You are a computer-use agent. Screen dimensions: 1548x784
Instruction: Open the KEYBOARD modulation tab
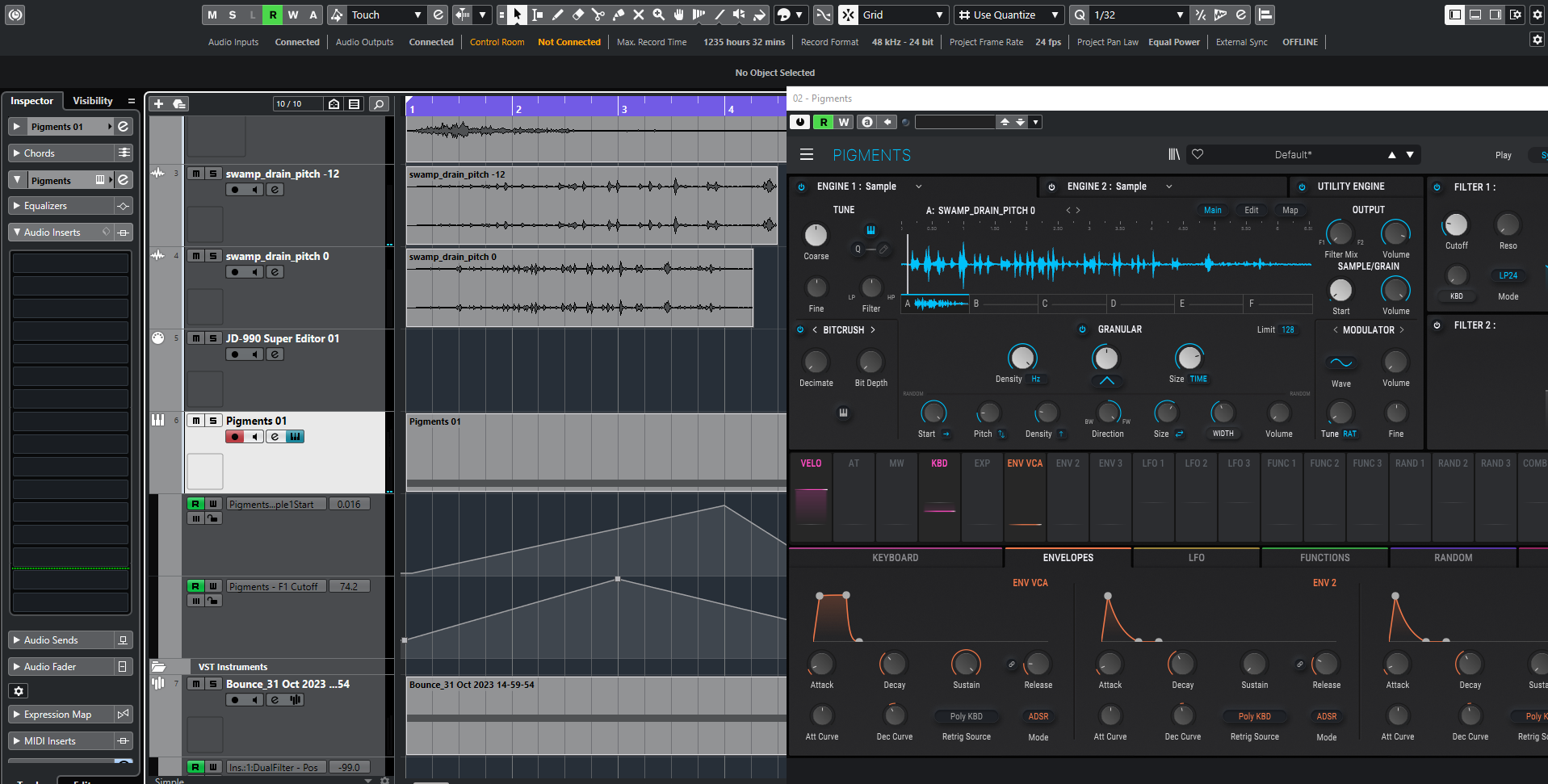pos(895,558)
